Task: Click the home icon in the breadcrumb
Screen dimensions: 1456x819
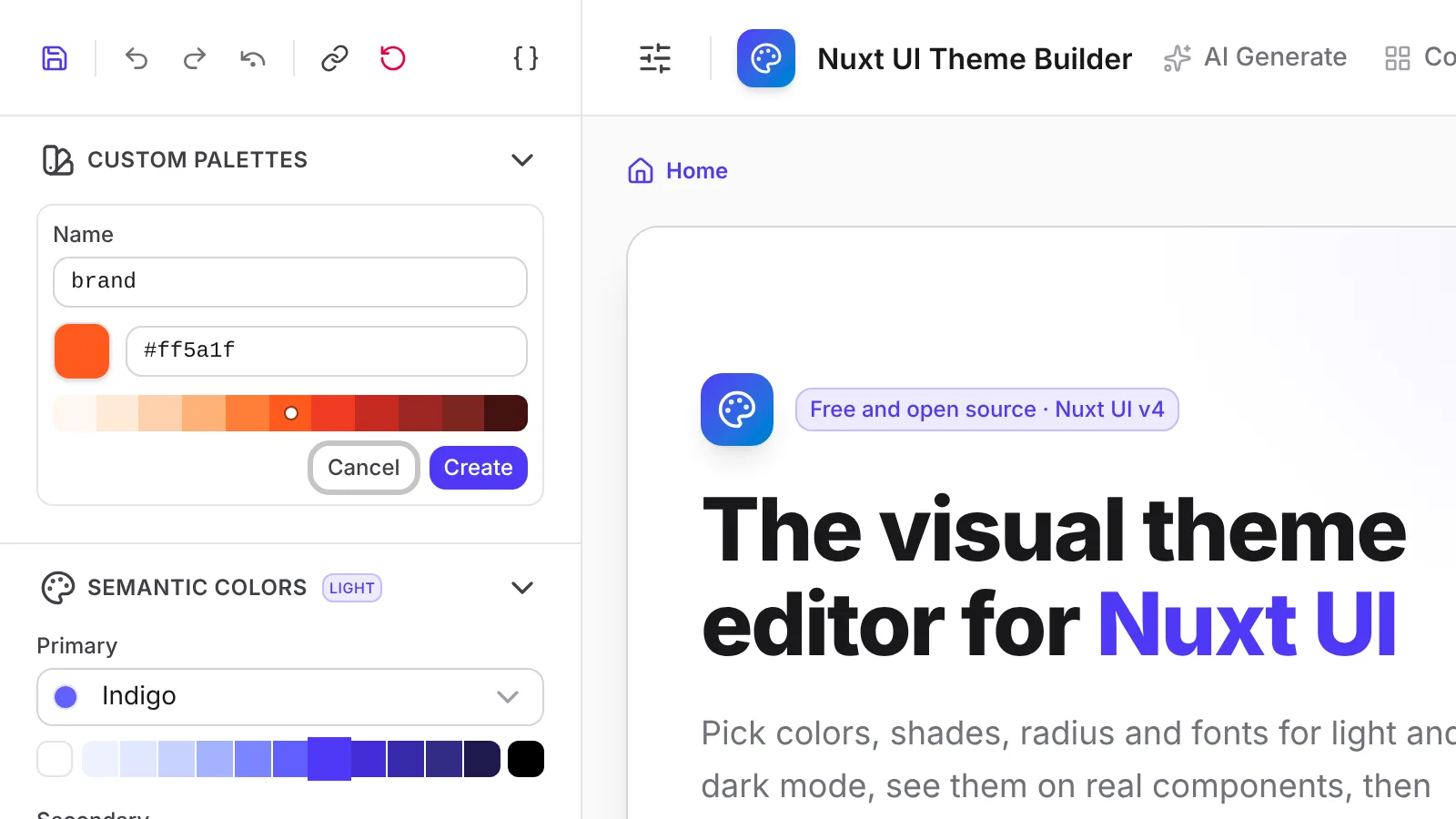Action: (641, 171)
